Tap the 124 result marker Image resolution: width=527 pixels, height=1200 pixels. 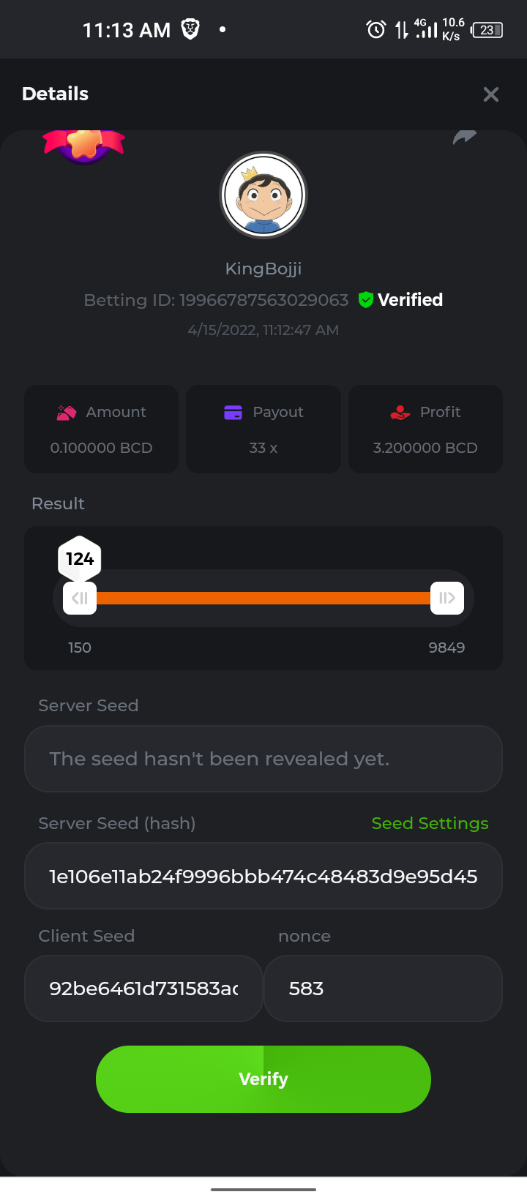click(x=80, y=559)
